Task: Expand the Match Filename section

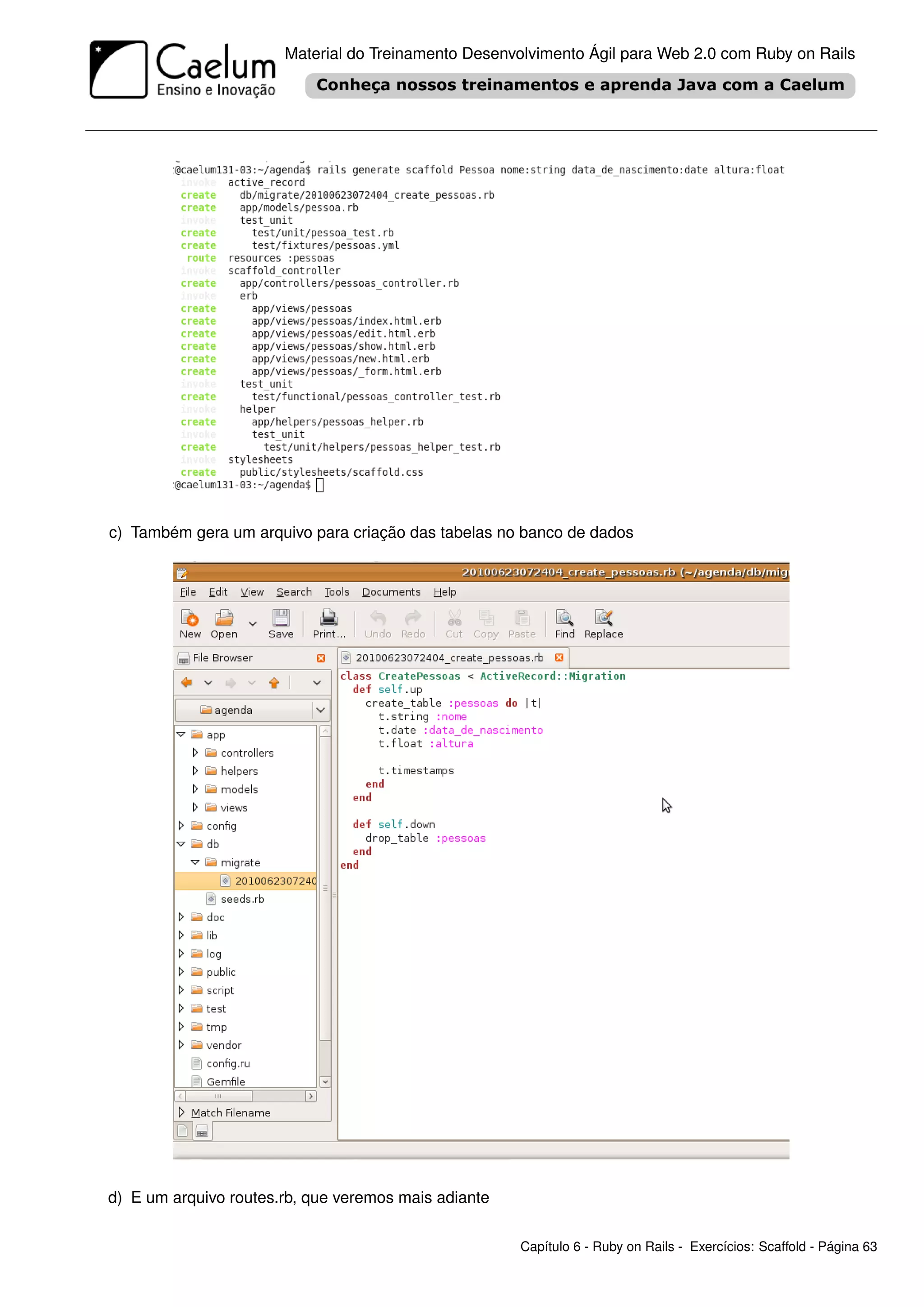Action: pos(181,1112)
